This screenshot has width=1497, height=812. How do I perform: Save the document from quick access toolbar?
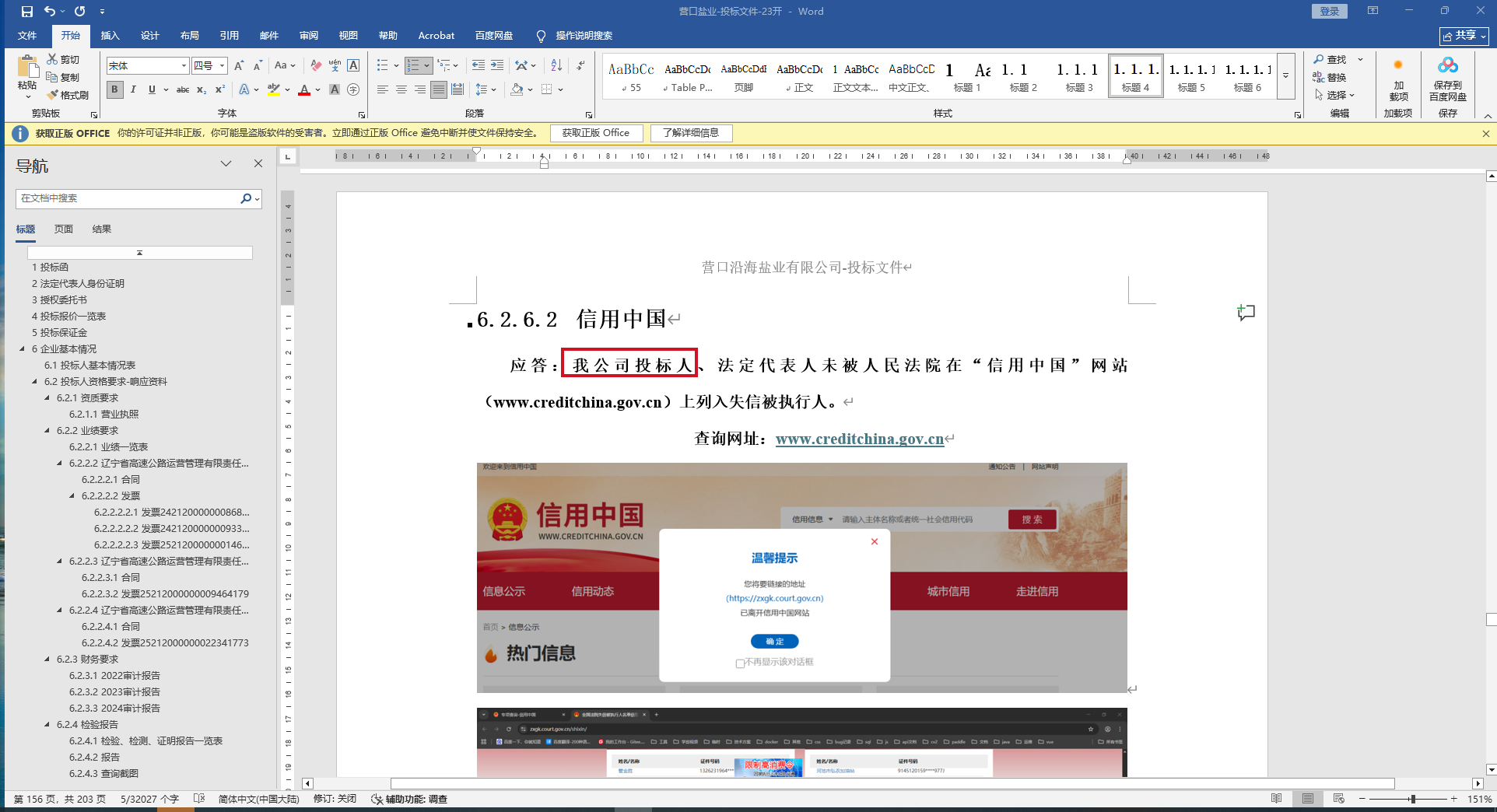point(26,12)
